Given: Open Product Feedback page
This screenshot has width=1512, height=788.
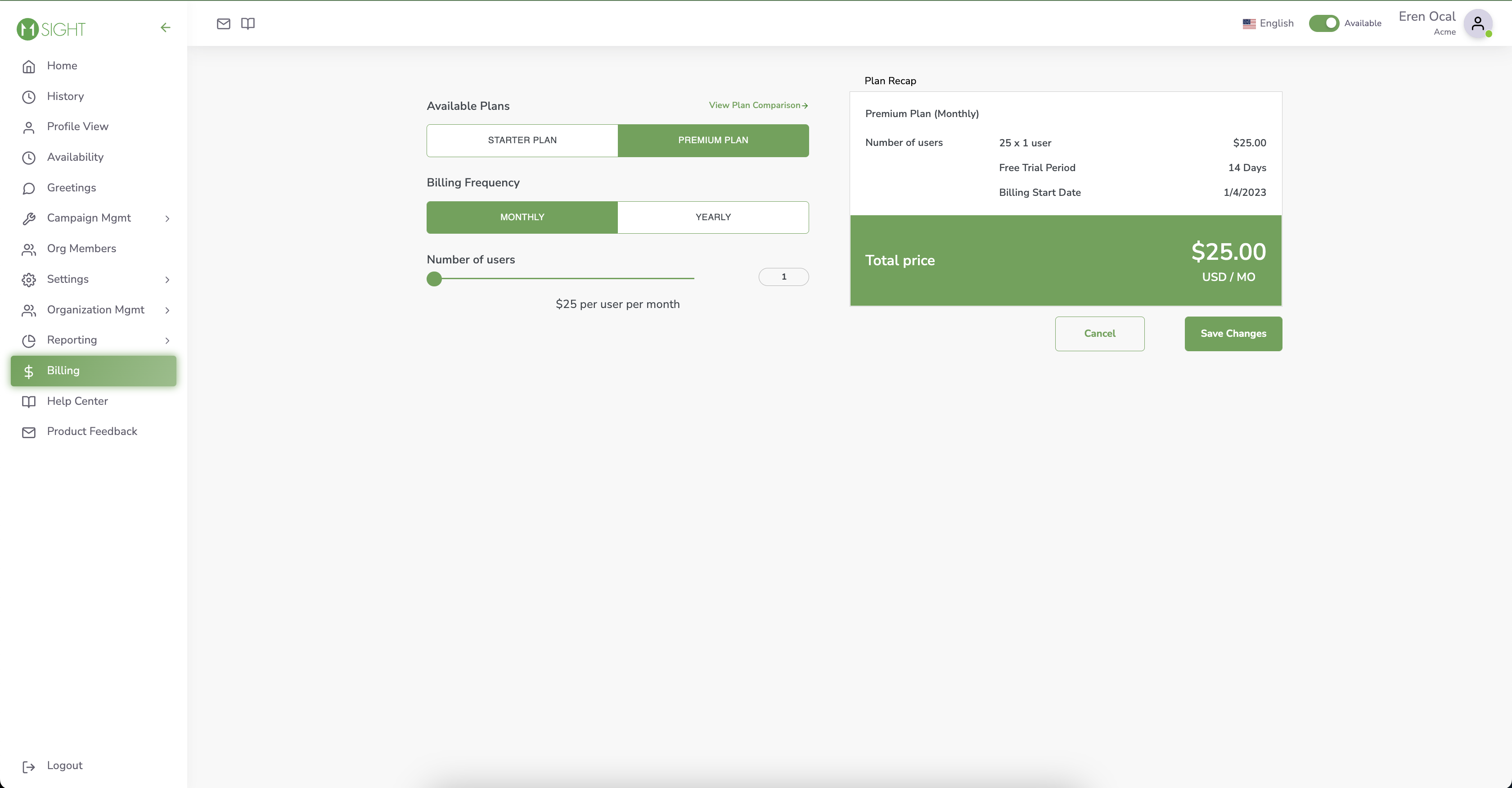Looking at the screenshot, I should point(94,431).
